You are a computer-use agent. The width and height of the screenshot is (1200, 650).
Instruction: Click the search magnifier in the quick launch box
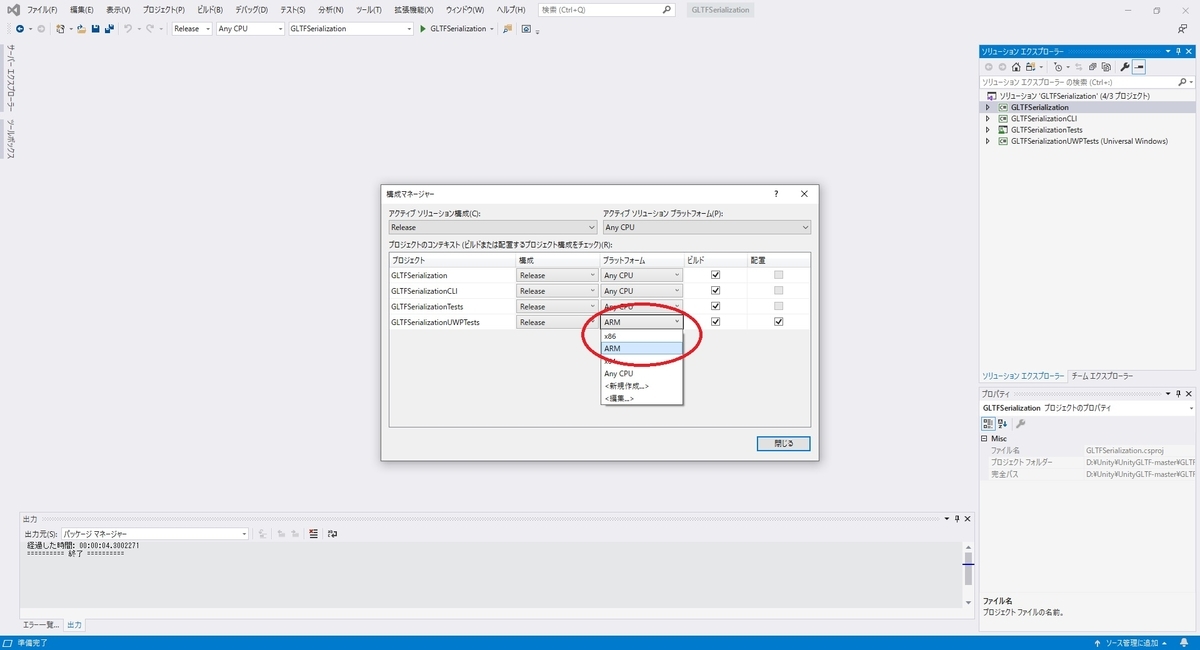click(x=668, y=9)
